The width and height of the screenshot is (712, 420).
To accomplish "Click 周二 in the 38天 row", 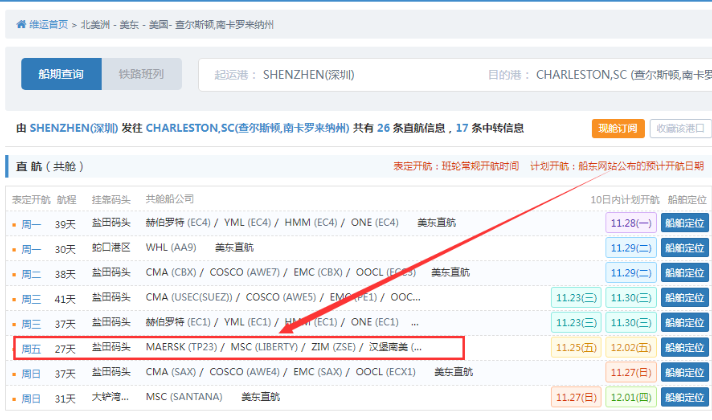I will 31,274.
